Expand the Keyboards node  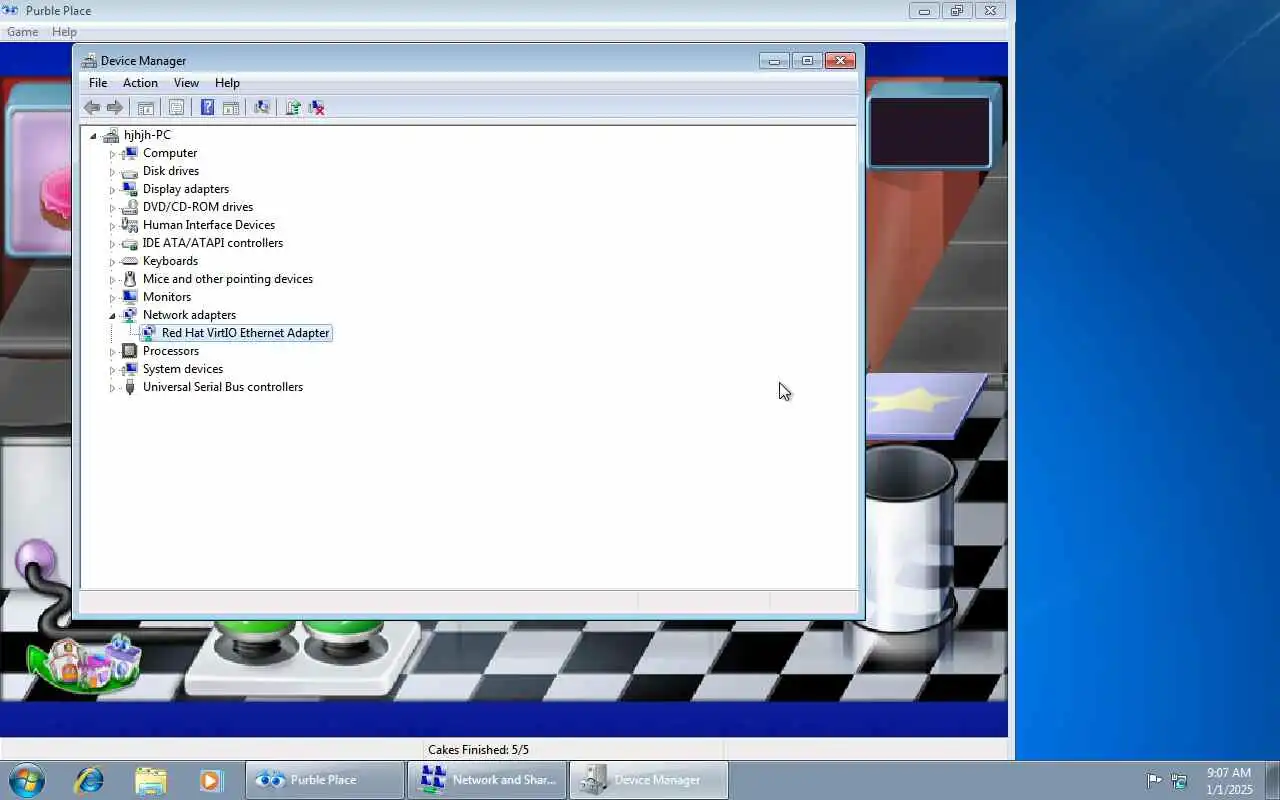(112, 262)
